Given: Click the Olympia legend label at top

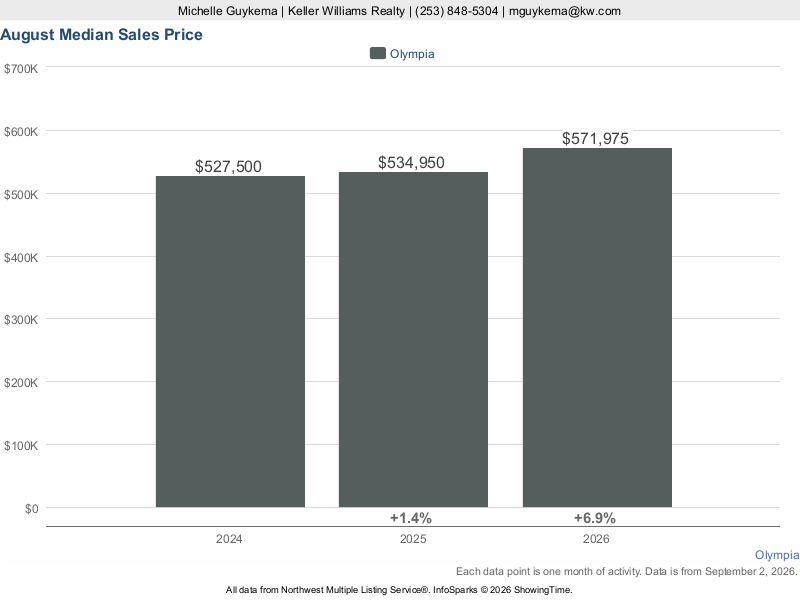Looking at the screenshot, I should tap(412, 54).
